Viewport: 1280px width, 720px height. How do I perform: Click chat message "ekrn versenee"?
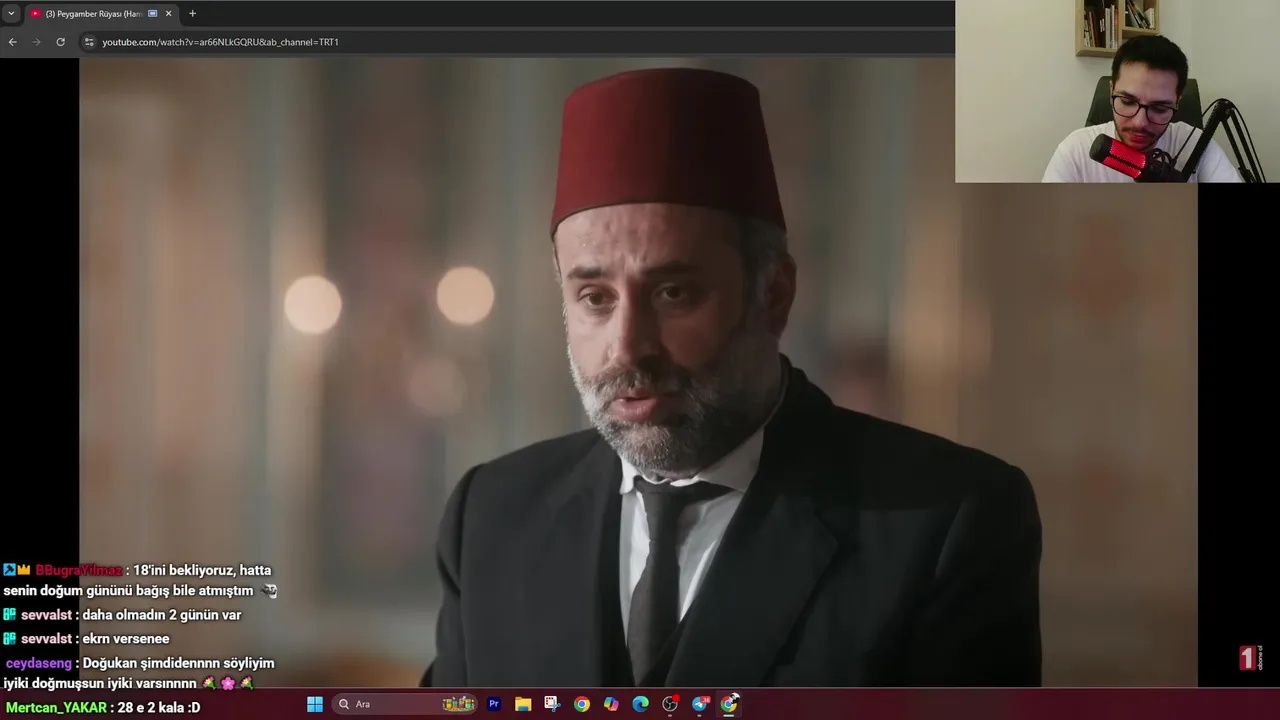pyautogui.click(x=126, y=639)
